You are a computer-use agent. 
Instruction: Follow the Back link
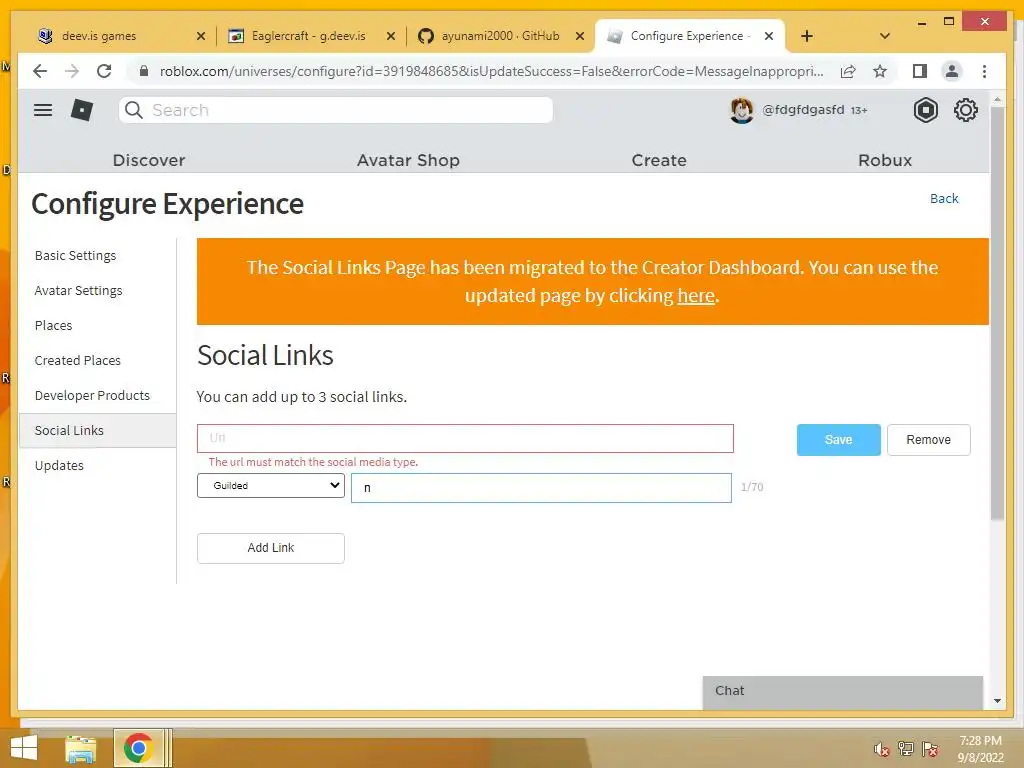(x=944, y=199)
